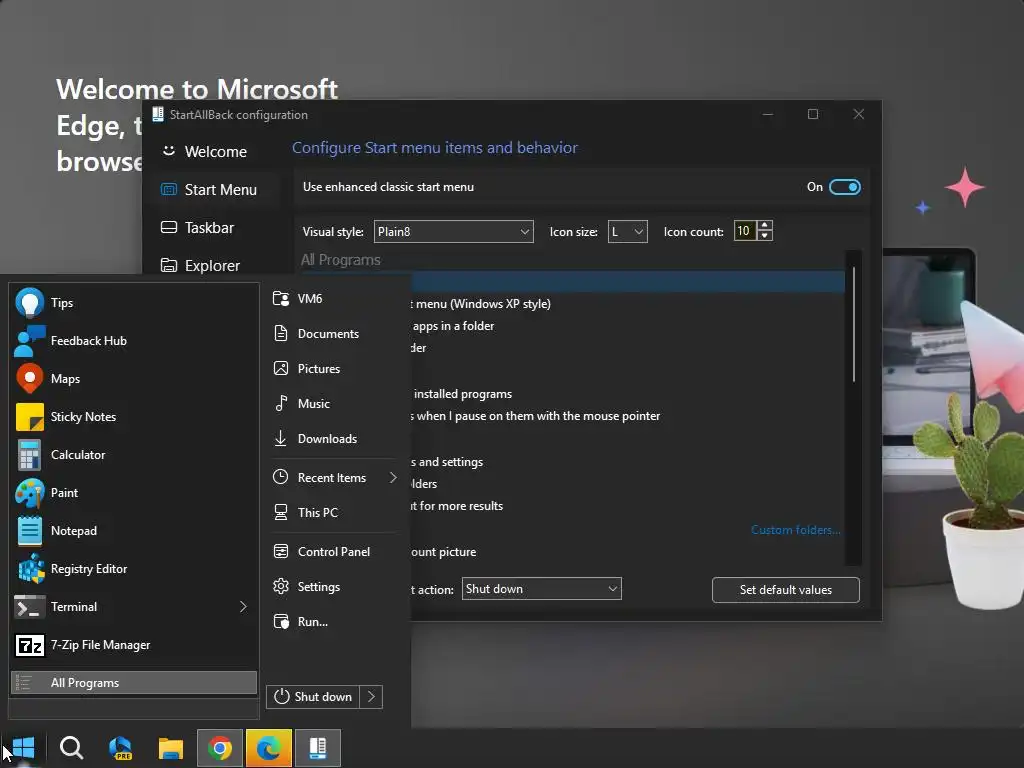Go to the Welcome section

click(x=214, y=152)
